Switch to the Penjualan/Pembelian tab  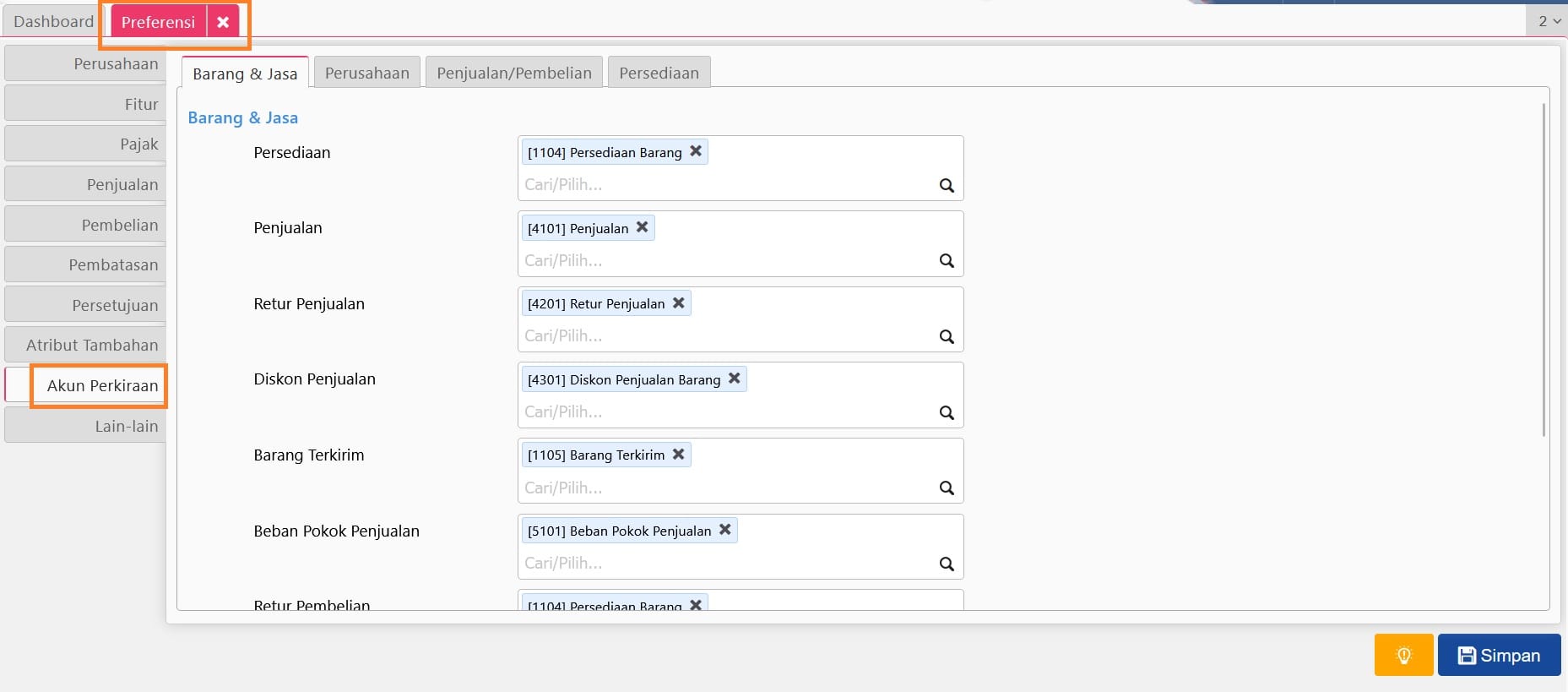[x=513, y=74]
